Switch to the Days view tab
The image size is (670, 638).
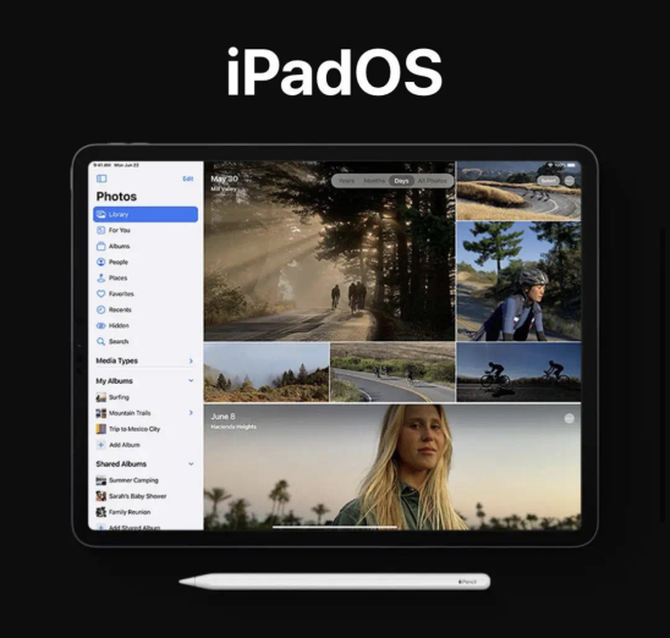click(401, 181)
